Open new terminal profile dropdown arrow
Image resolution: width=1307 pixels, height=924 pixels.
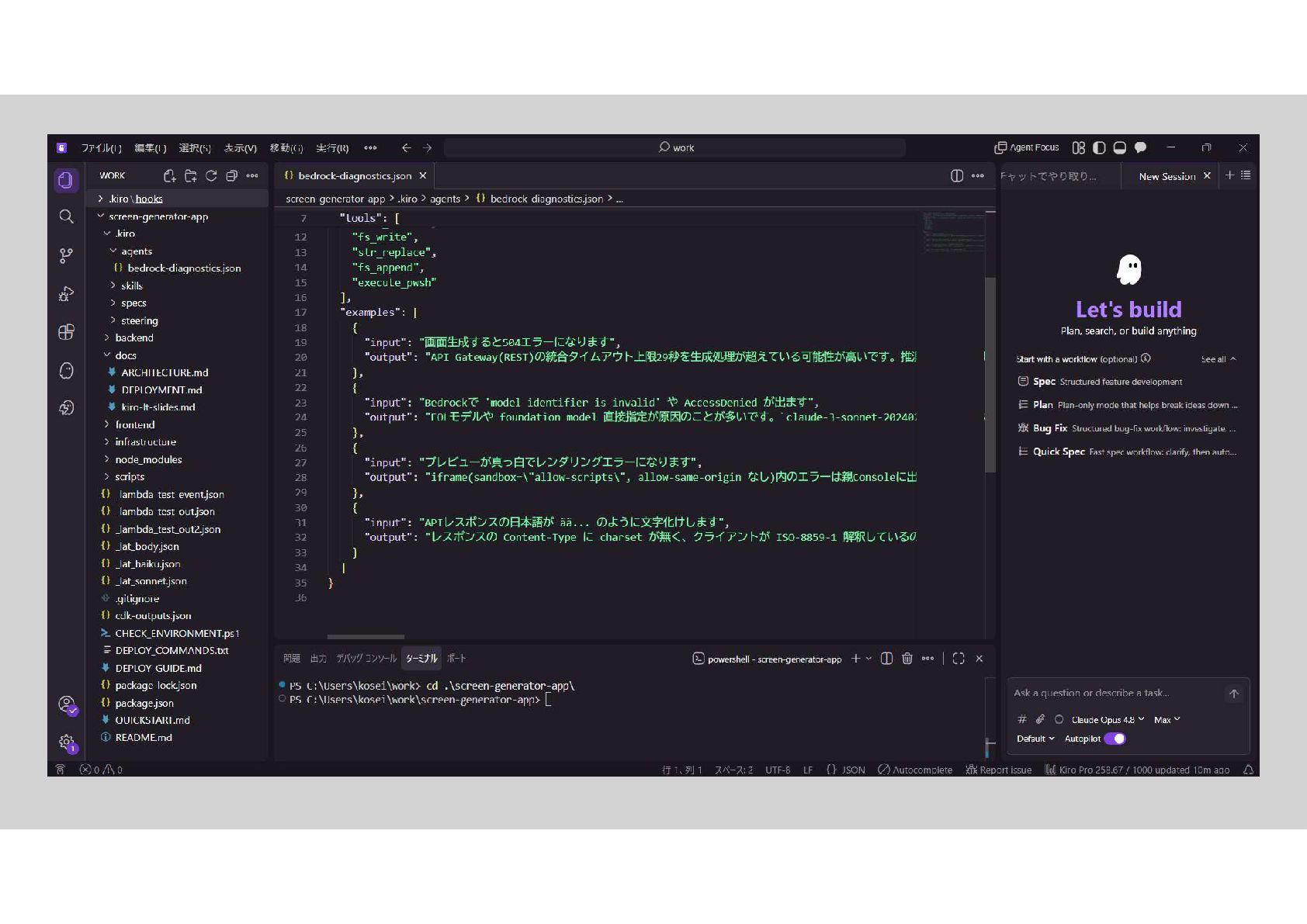868,659
